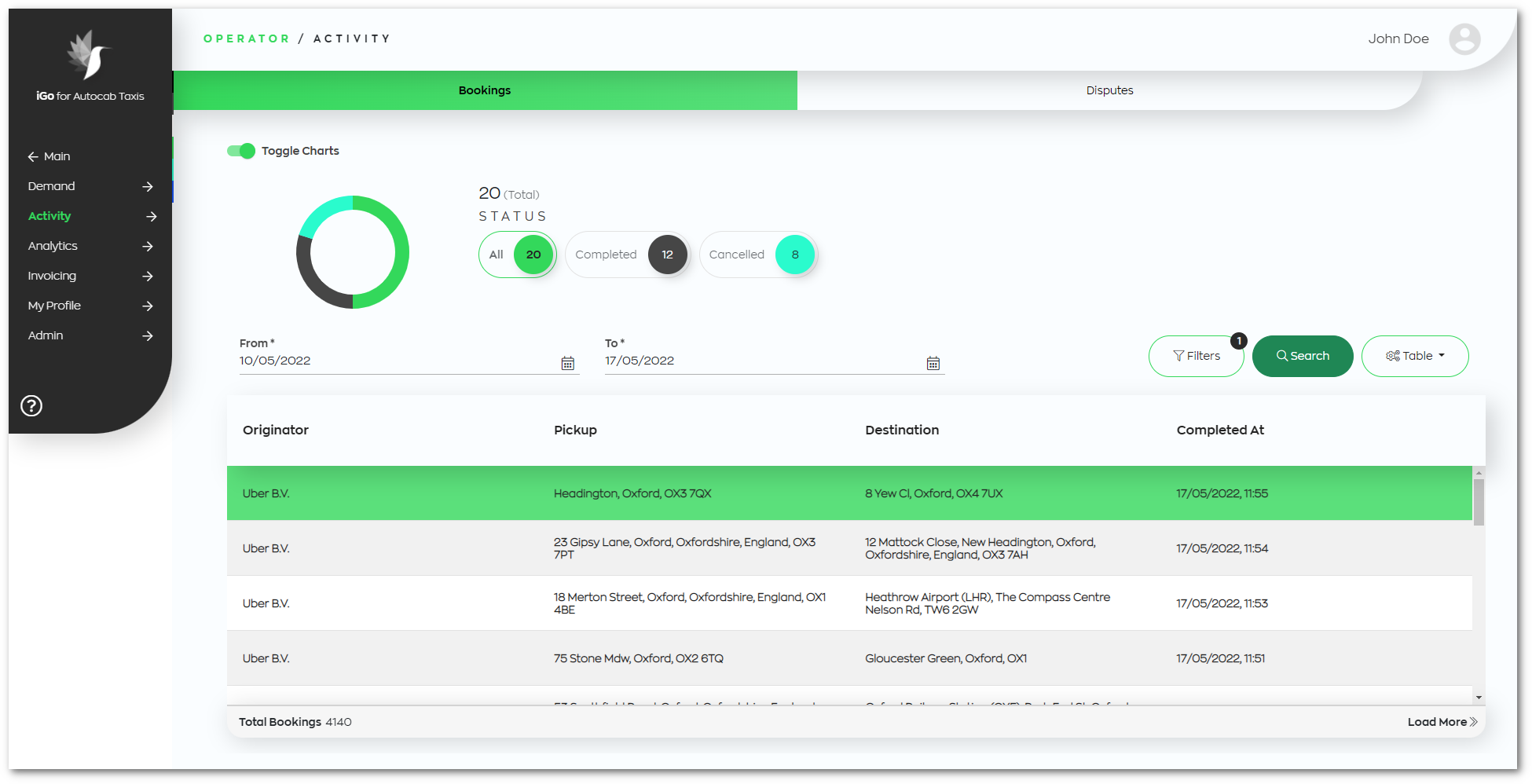Click the Heathrow Airport destination cell
This screenshot has height=784, width=1532.
(x=988, y=603)
